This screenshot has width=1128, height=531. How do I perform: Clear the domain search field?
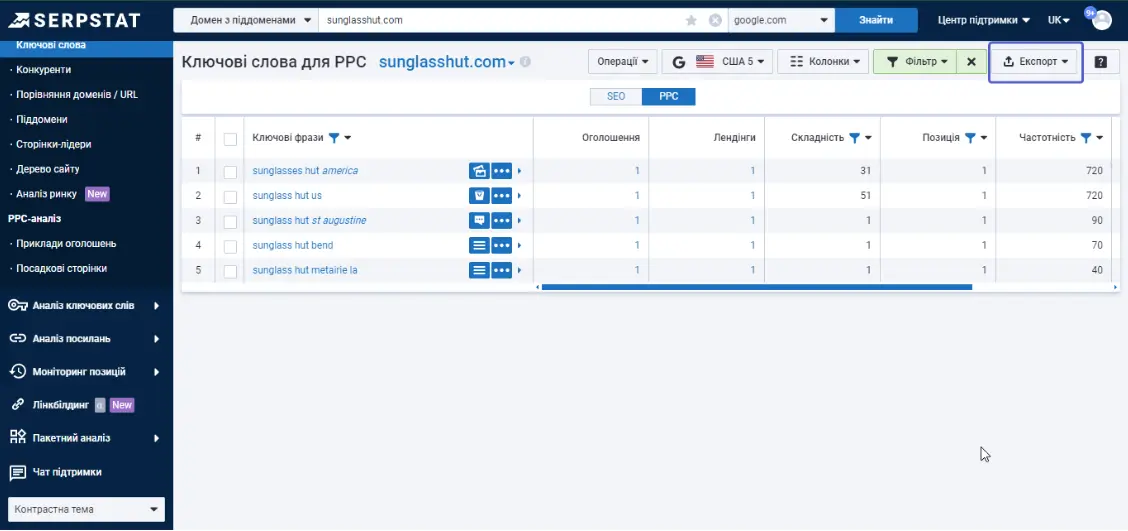[715, 20]
